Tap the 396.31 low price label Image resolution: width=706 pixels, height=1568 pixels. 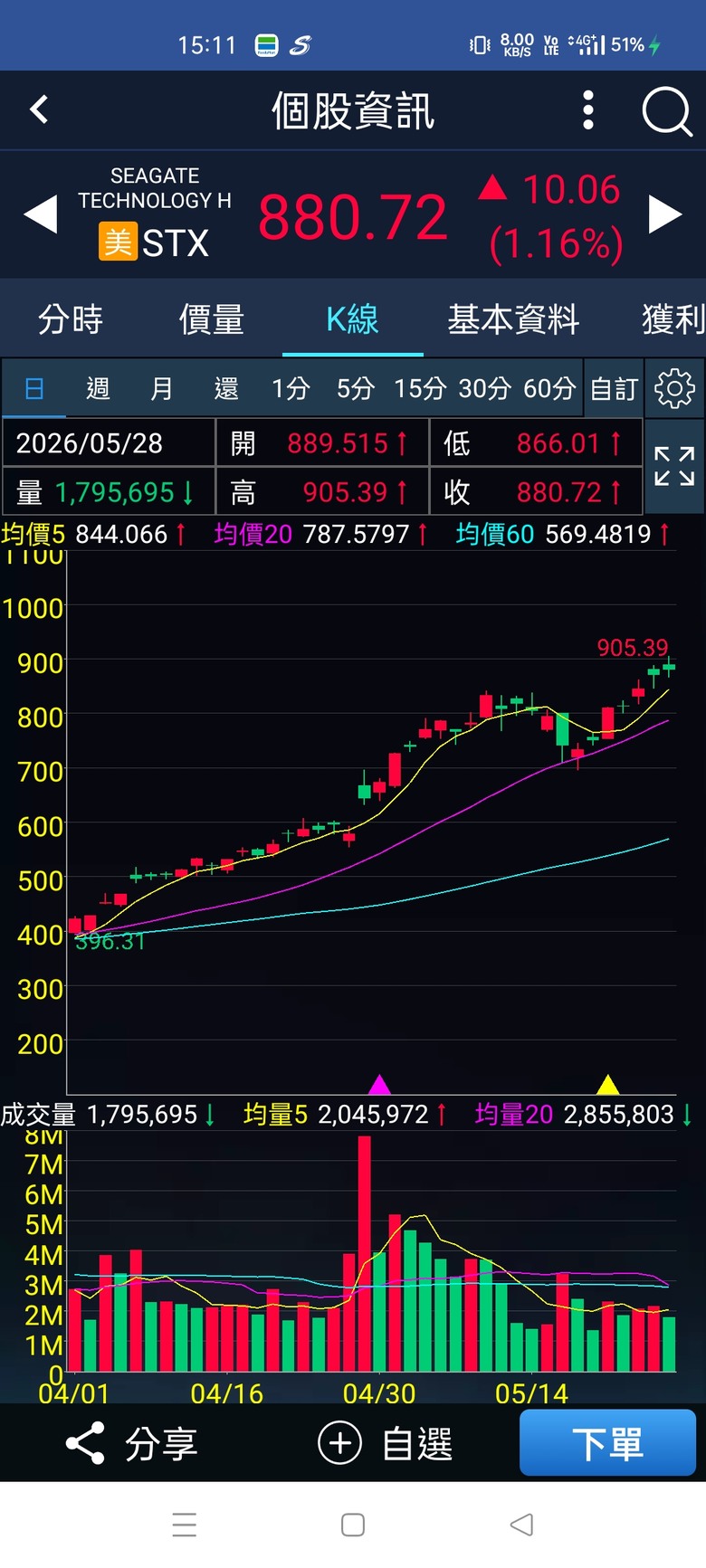click(110, 941)
